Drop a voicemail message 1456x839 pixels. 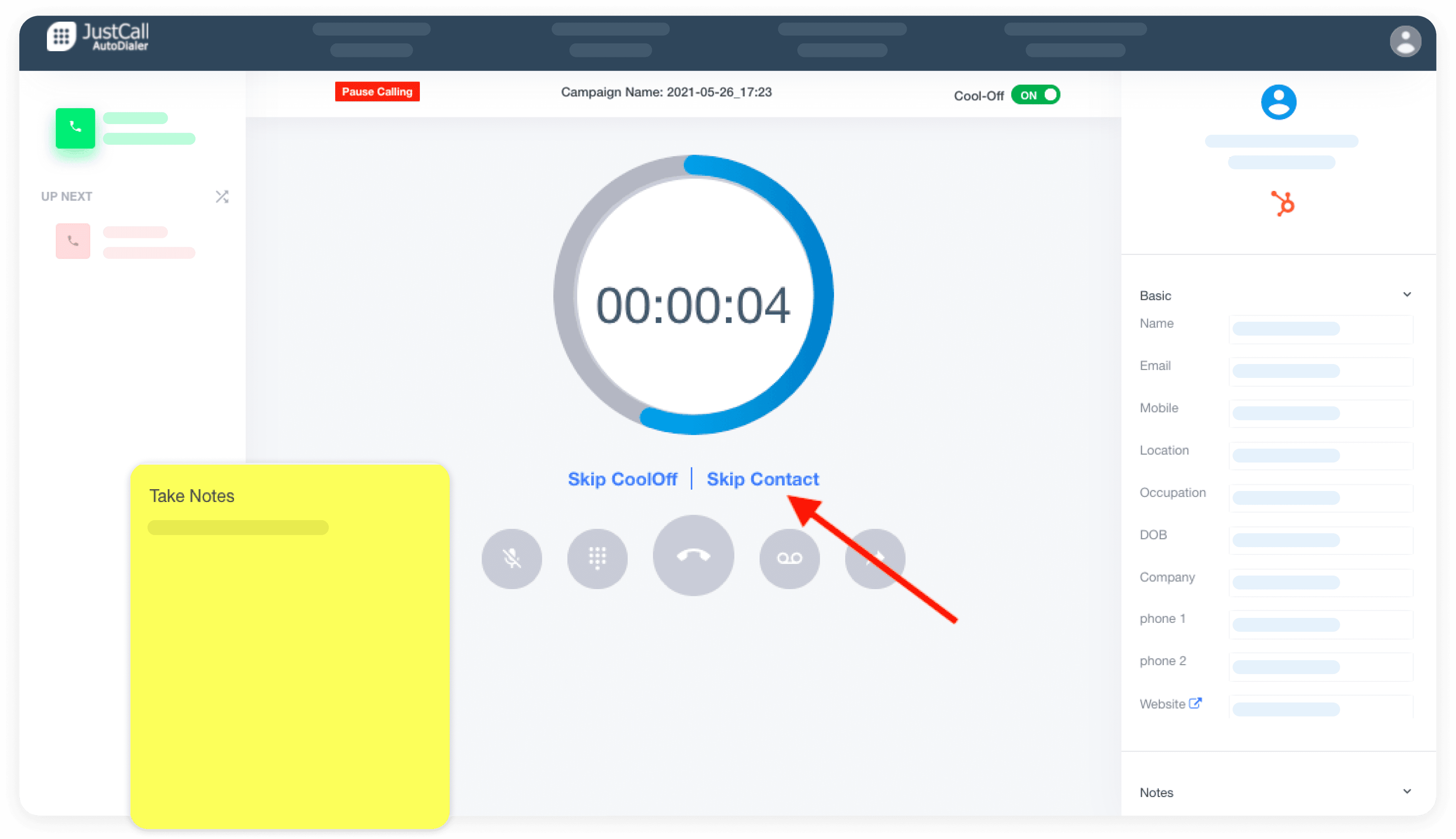[x=789, y=559]
